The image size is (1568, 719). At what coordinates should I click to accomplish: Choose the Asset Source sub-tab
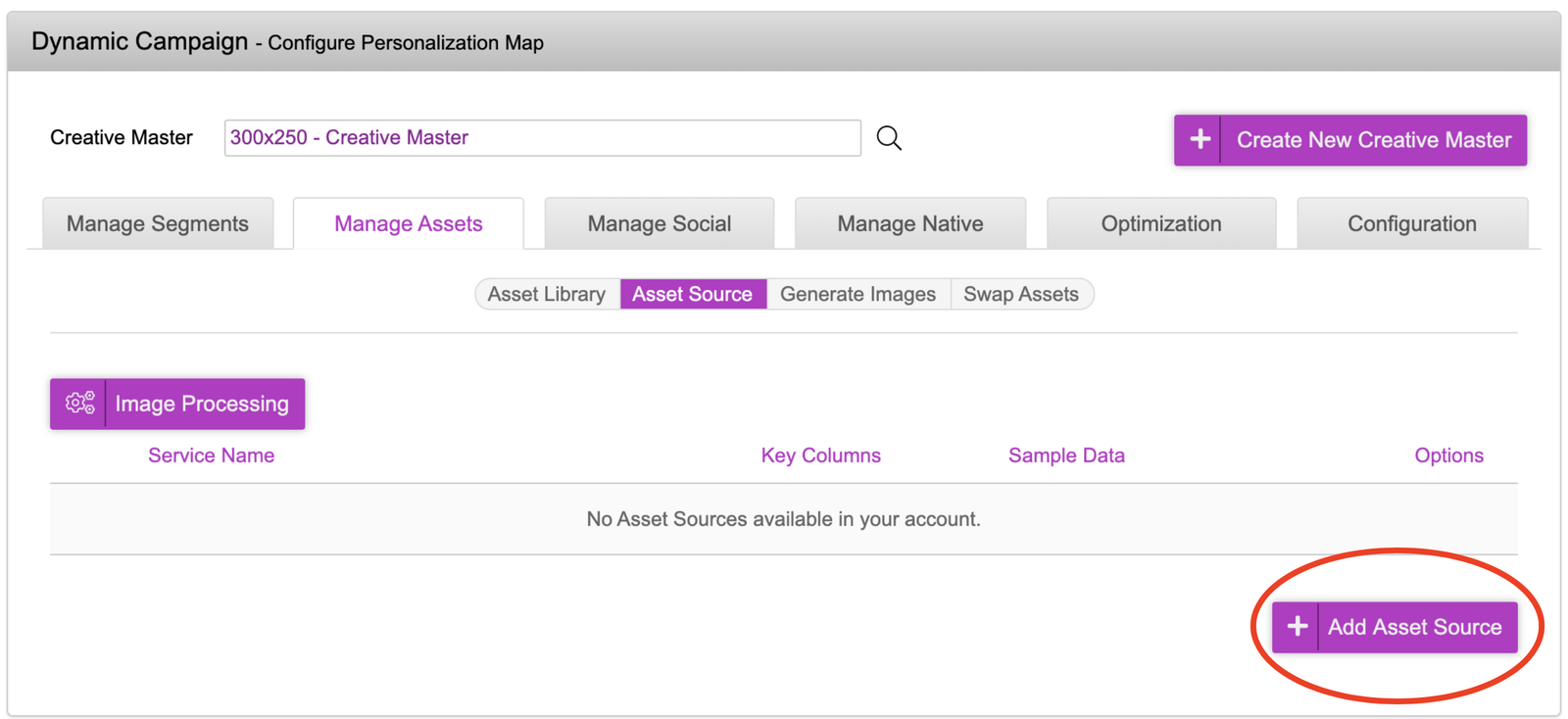click(x=692, y=294)
